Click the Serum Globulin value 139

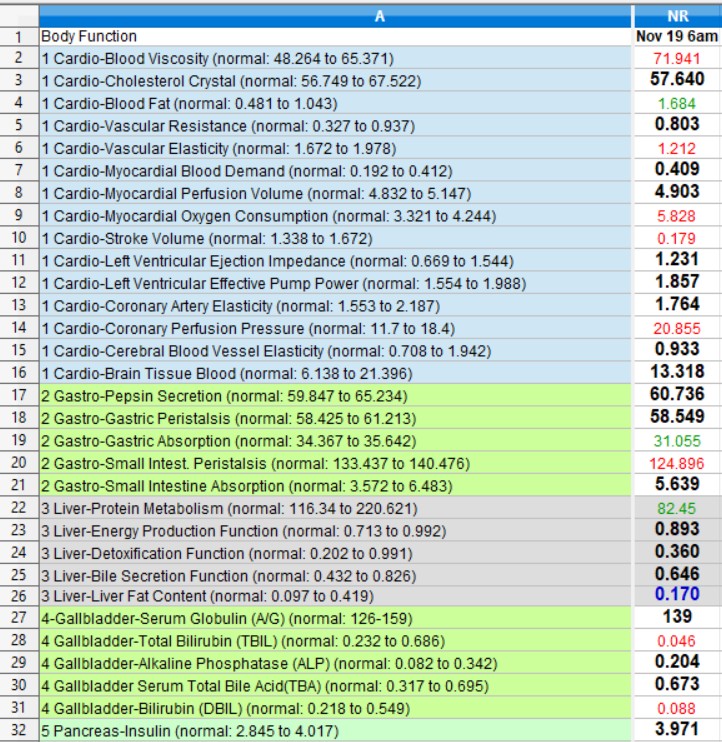[x=677, y=617]
